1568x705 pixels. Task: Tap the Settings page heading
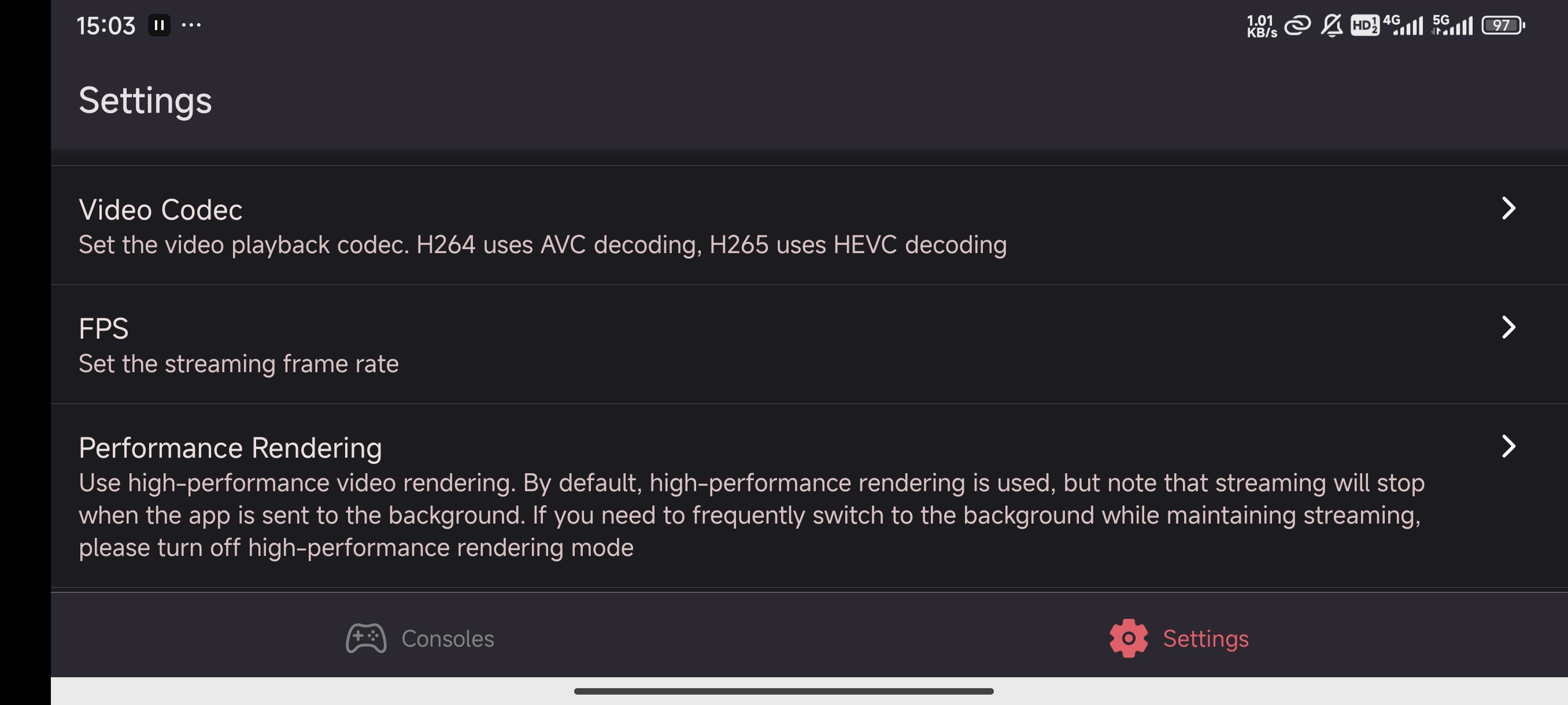click(x=145, y=101)
